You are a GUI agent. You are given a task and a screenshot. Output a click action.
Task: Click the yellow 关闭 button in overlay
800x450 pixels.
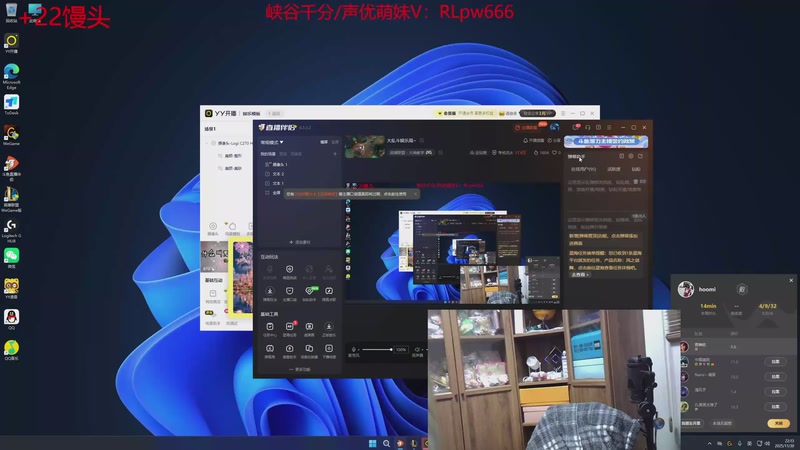[x=779, y=423]
